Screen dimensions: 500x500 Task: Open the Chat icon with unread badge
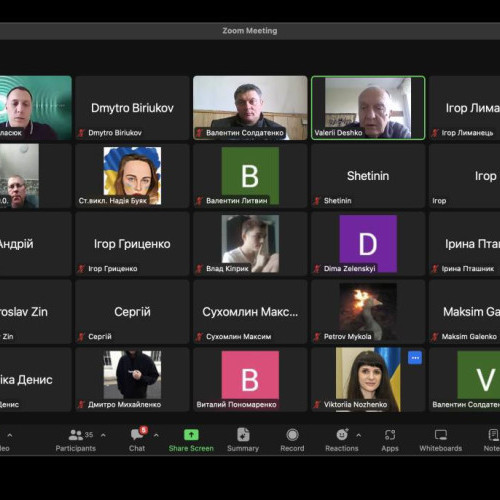(x=138, y=434)
